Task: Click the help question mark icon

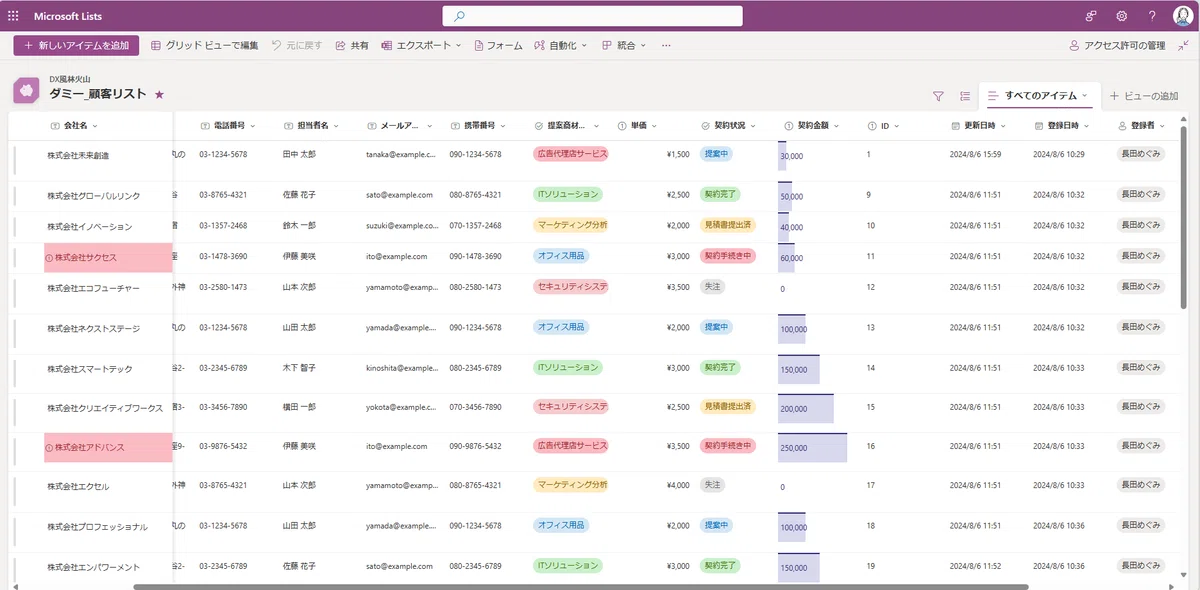Action: click(x=1152, y=16)
